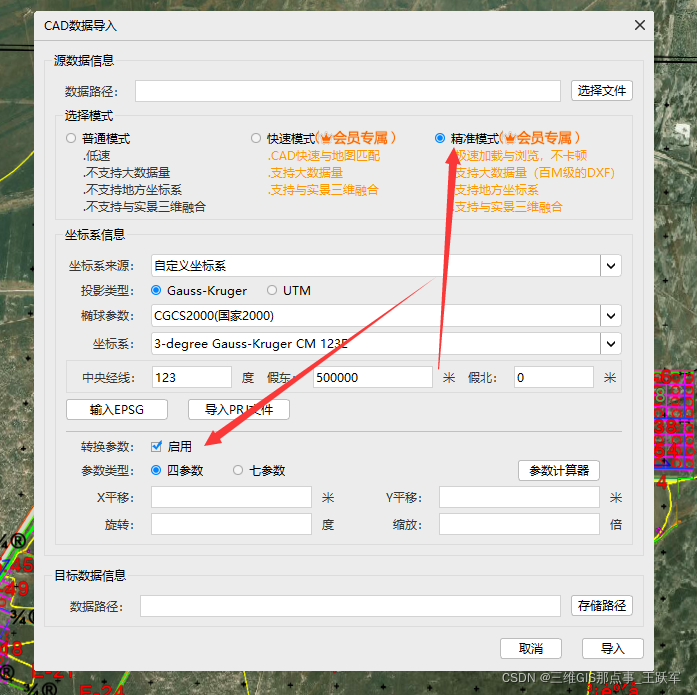The height and width of the screenshot is (695, 697).
Task: Close the CAD数据导入 dialog
Action: point(639,26)
